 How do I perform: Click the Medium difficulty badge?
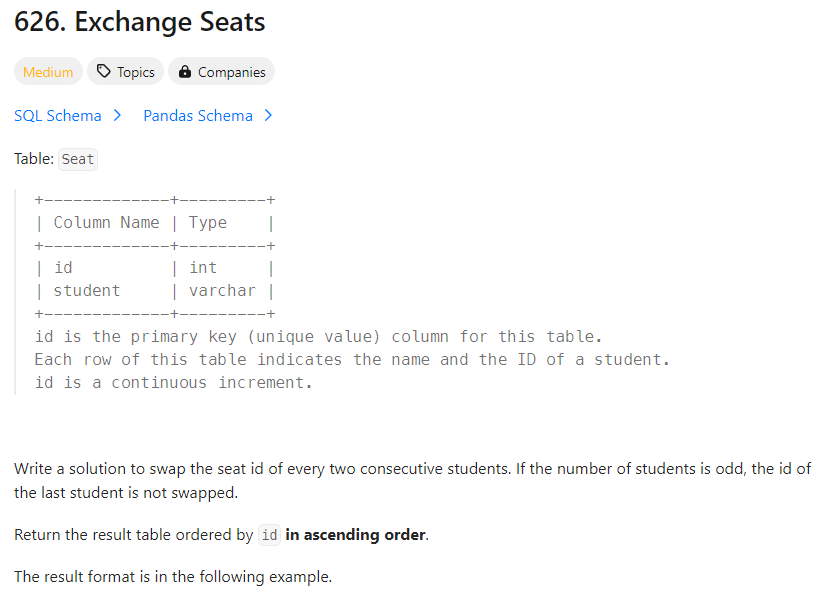48,72
